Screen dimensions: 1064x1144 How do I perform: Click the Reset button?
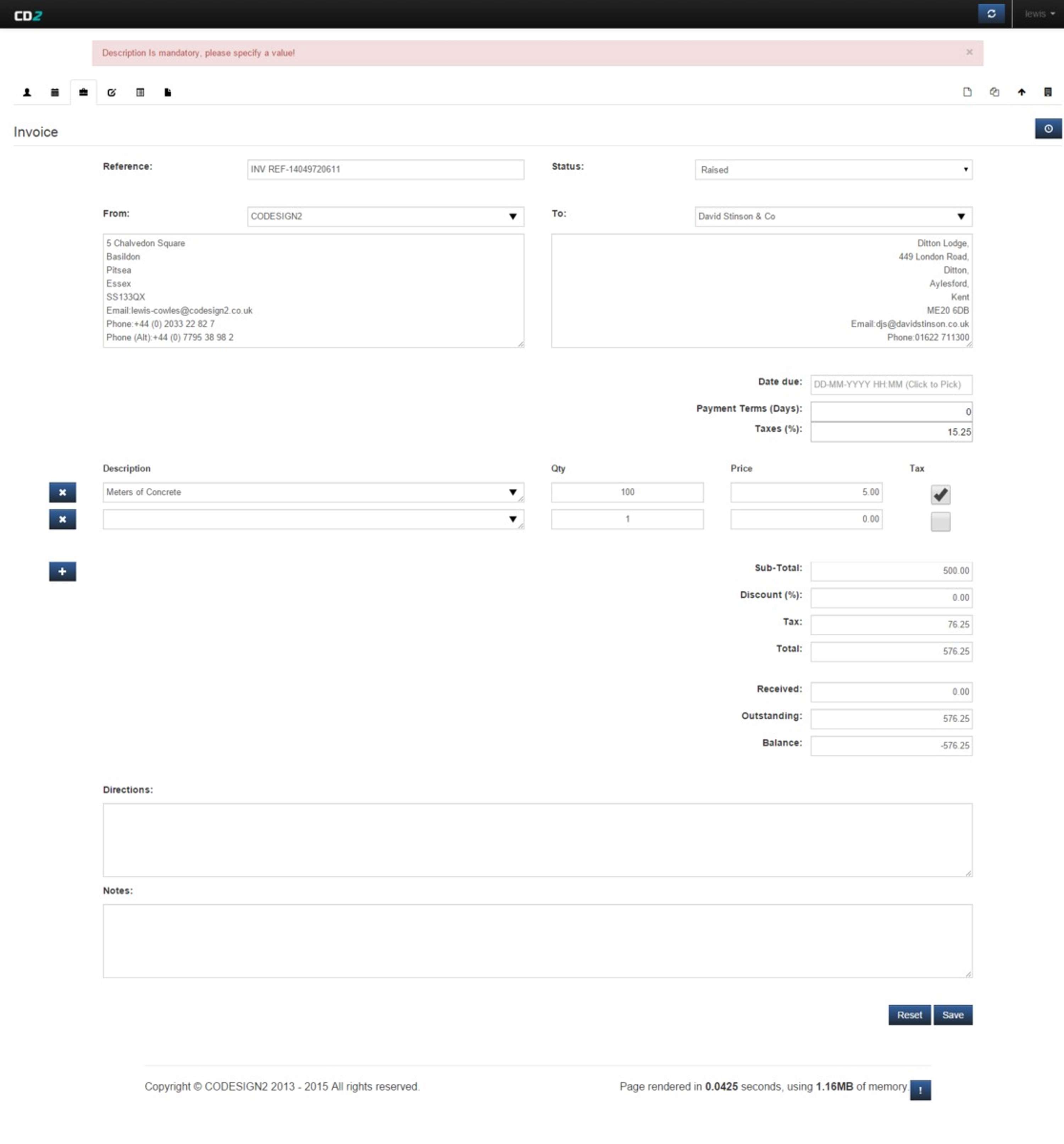(909, 1015)
